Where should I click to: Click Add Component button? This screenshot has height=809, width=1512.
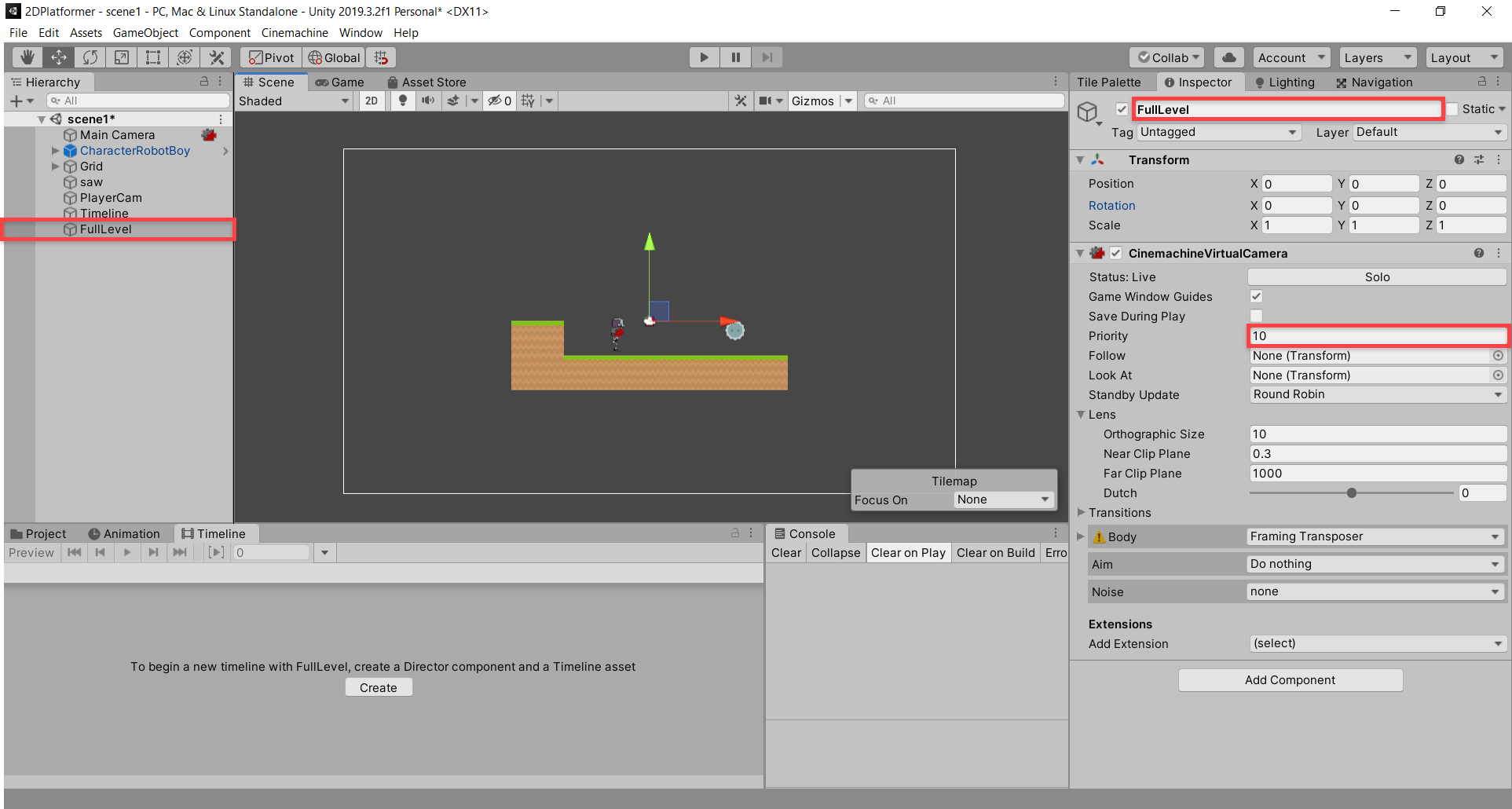[x=1290, y=680]
